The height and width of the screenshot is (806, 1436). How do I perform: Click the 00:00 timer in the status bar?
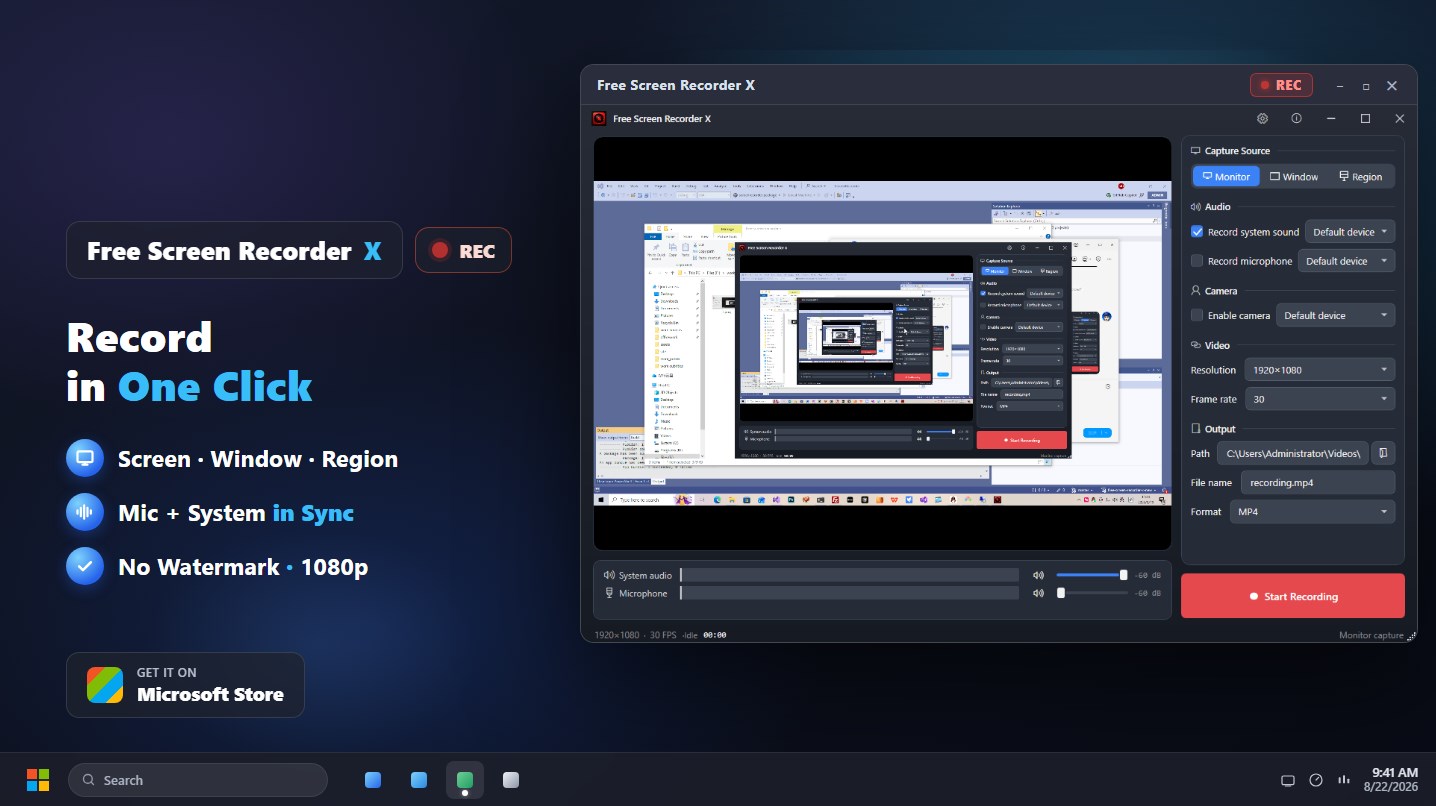(714, 635)
